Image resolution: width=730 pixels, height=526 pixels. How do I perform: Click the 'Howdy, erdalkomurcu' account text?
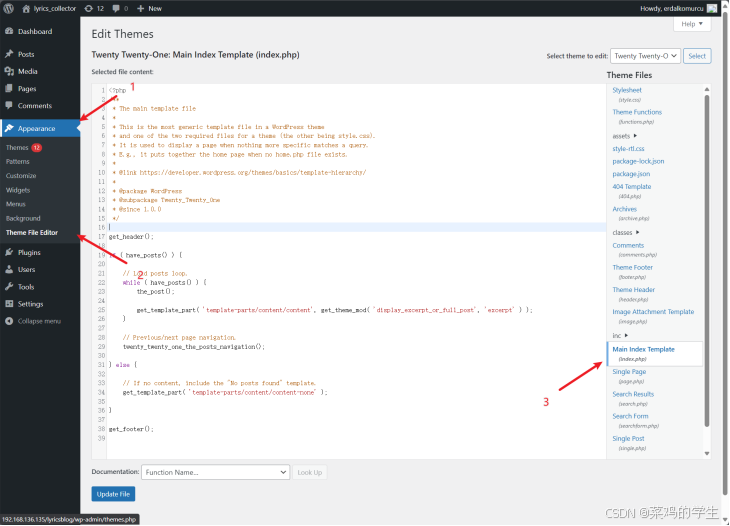[671, 8]
